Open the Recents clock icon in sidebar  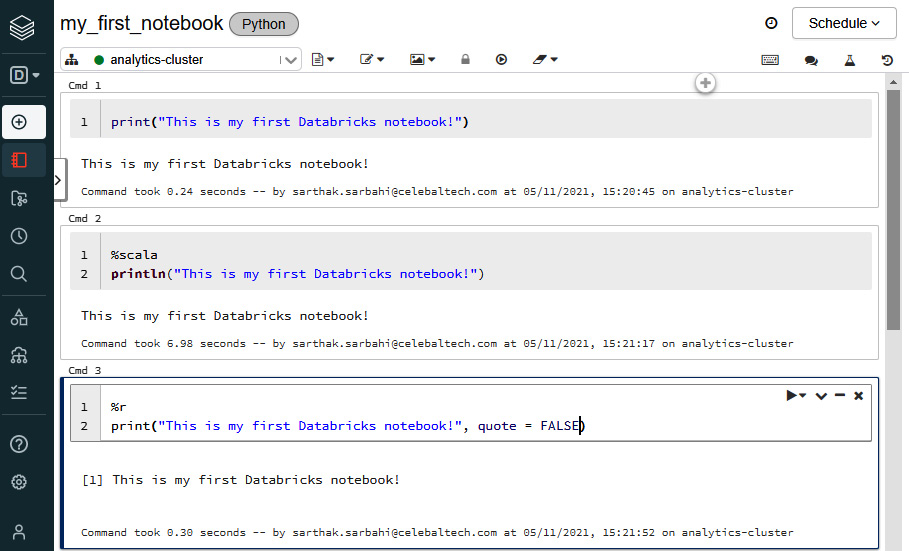(x=19, y=236)
